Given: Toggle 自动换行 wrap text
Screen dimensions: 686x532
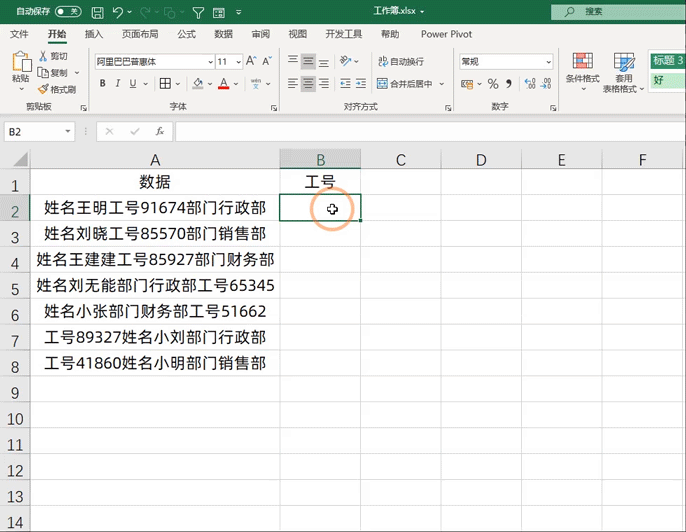Looking at the screenshot, I should [x=401, y=61].
